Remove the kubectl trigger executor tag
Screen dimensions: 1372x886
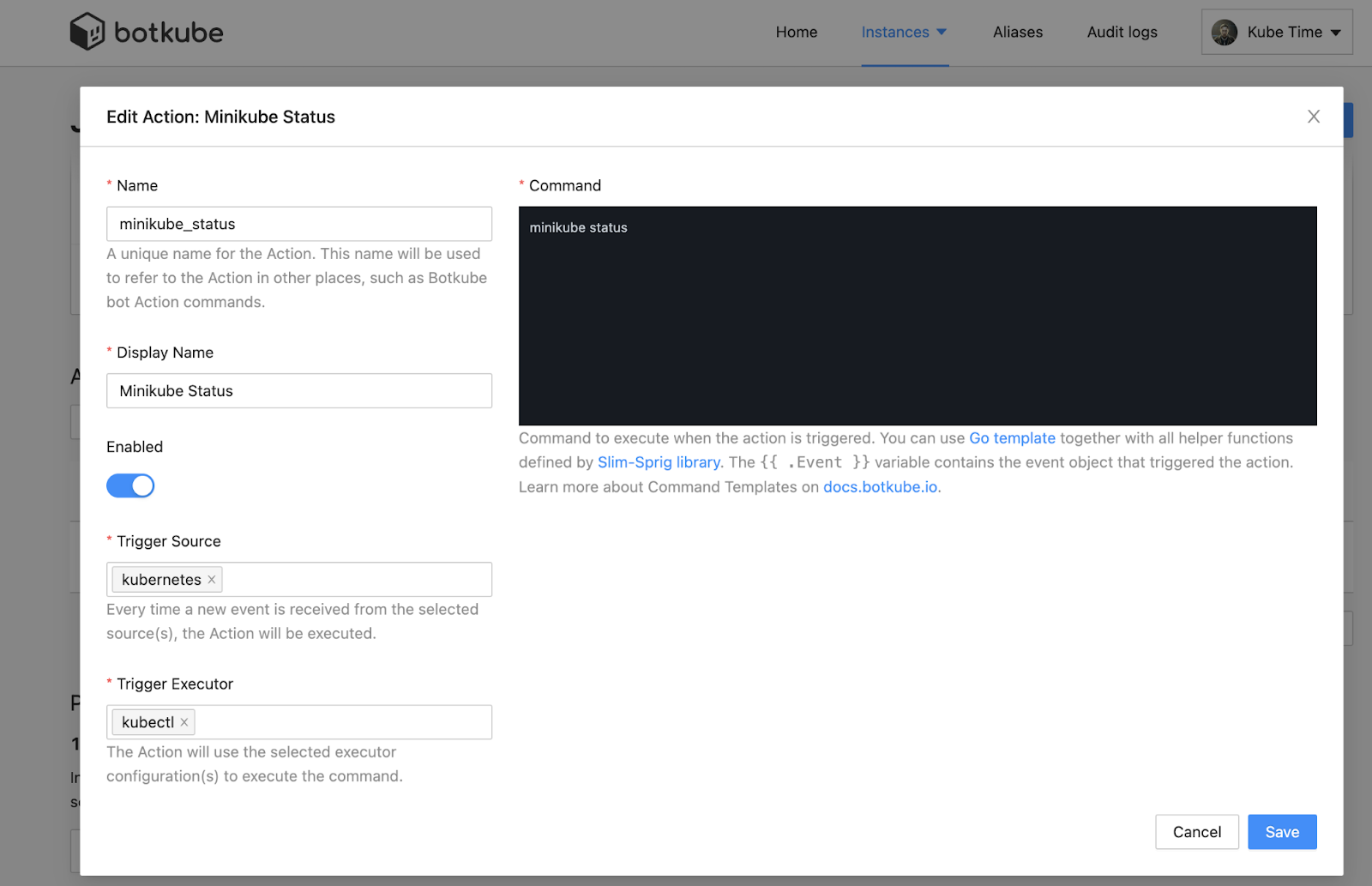[184, 722]
